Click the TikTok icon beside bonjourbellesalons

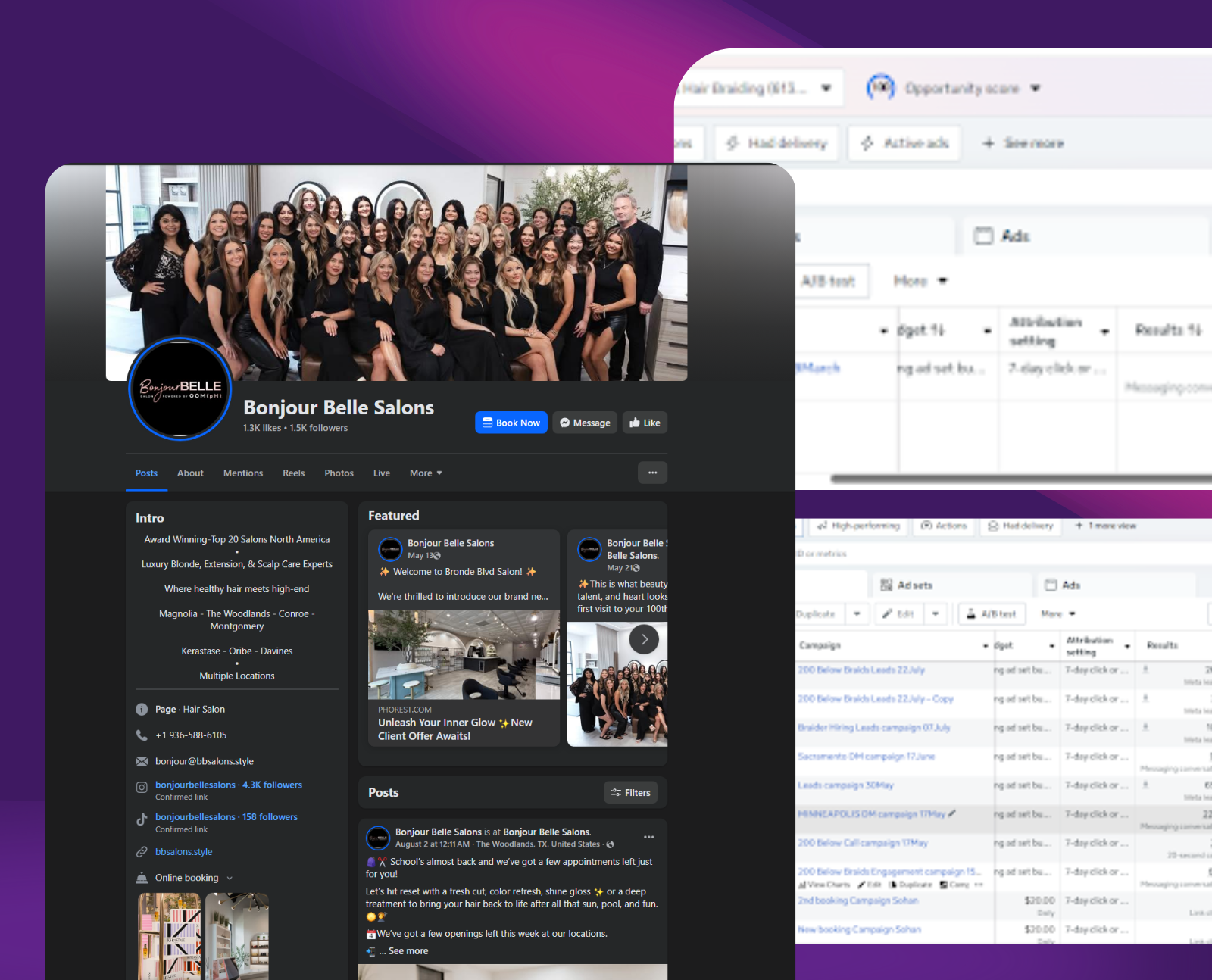(142, 819)
